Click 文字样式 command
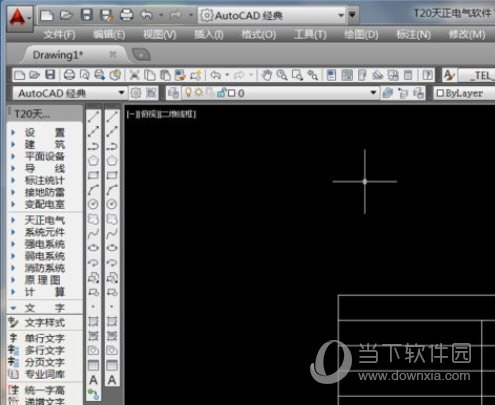Viewport: 495px width, 405px height. 45,322
